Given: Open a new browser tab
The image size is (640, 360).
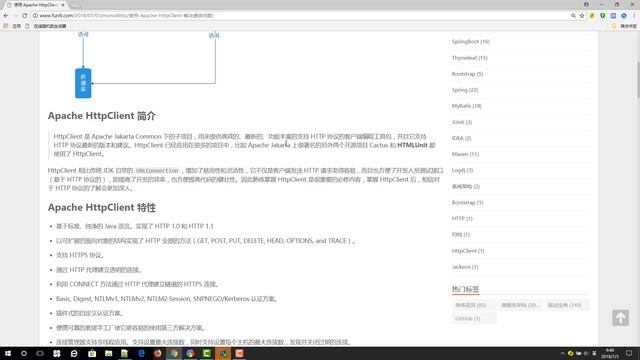Looking at the screenshot, I should [75, 5].
